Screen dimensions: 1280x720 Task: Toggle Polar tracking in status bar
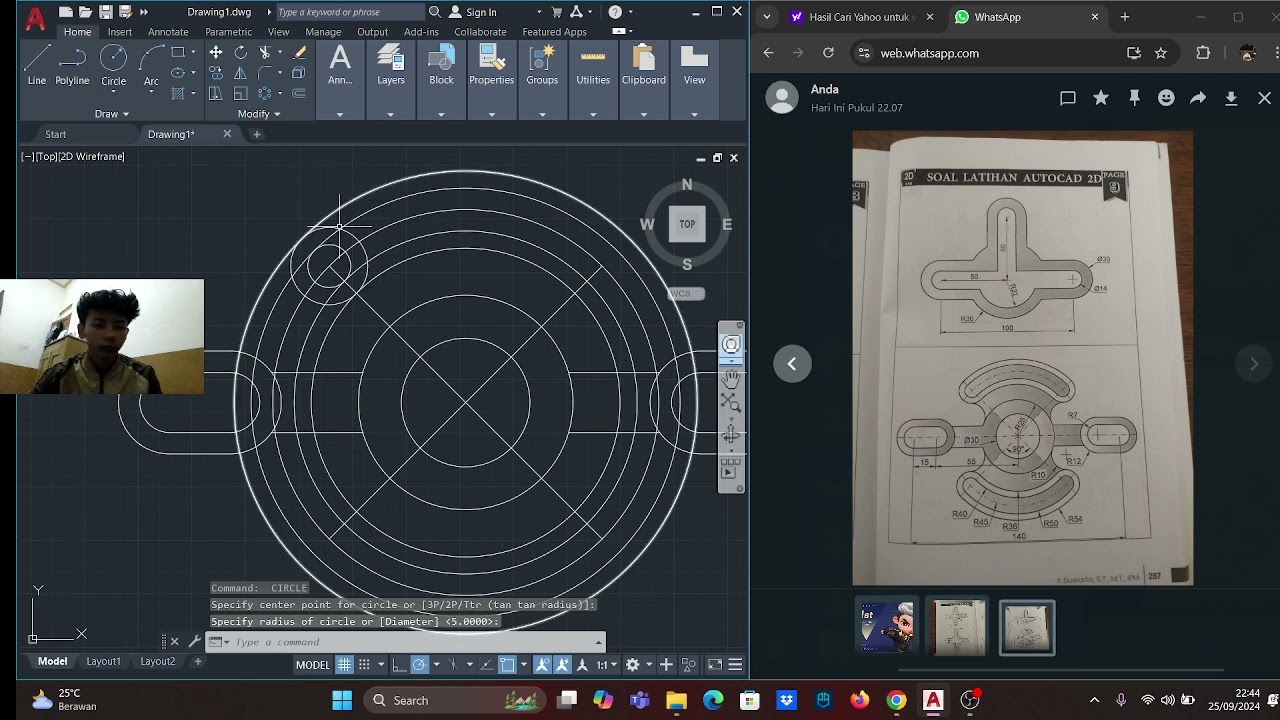tap(419, 665)
